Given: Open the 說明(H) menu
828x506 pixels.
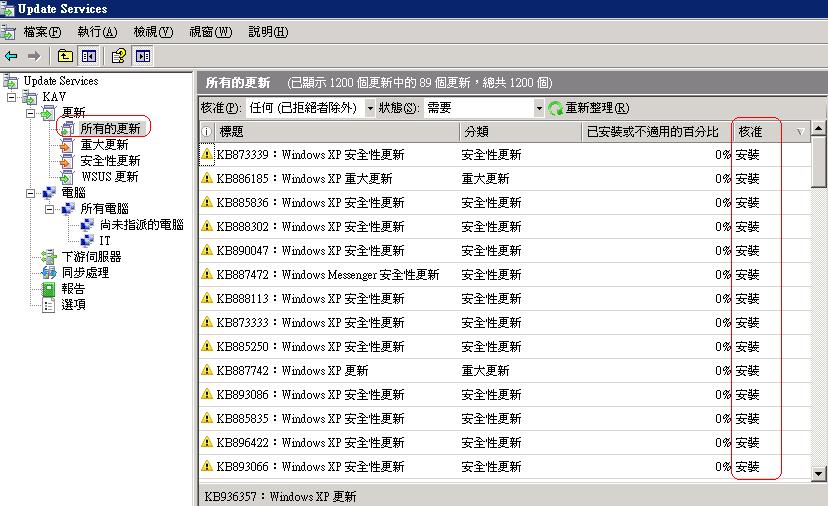Looking at the screenshot, I should click(x=268, y=32).
